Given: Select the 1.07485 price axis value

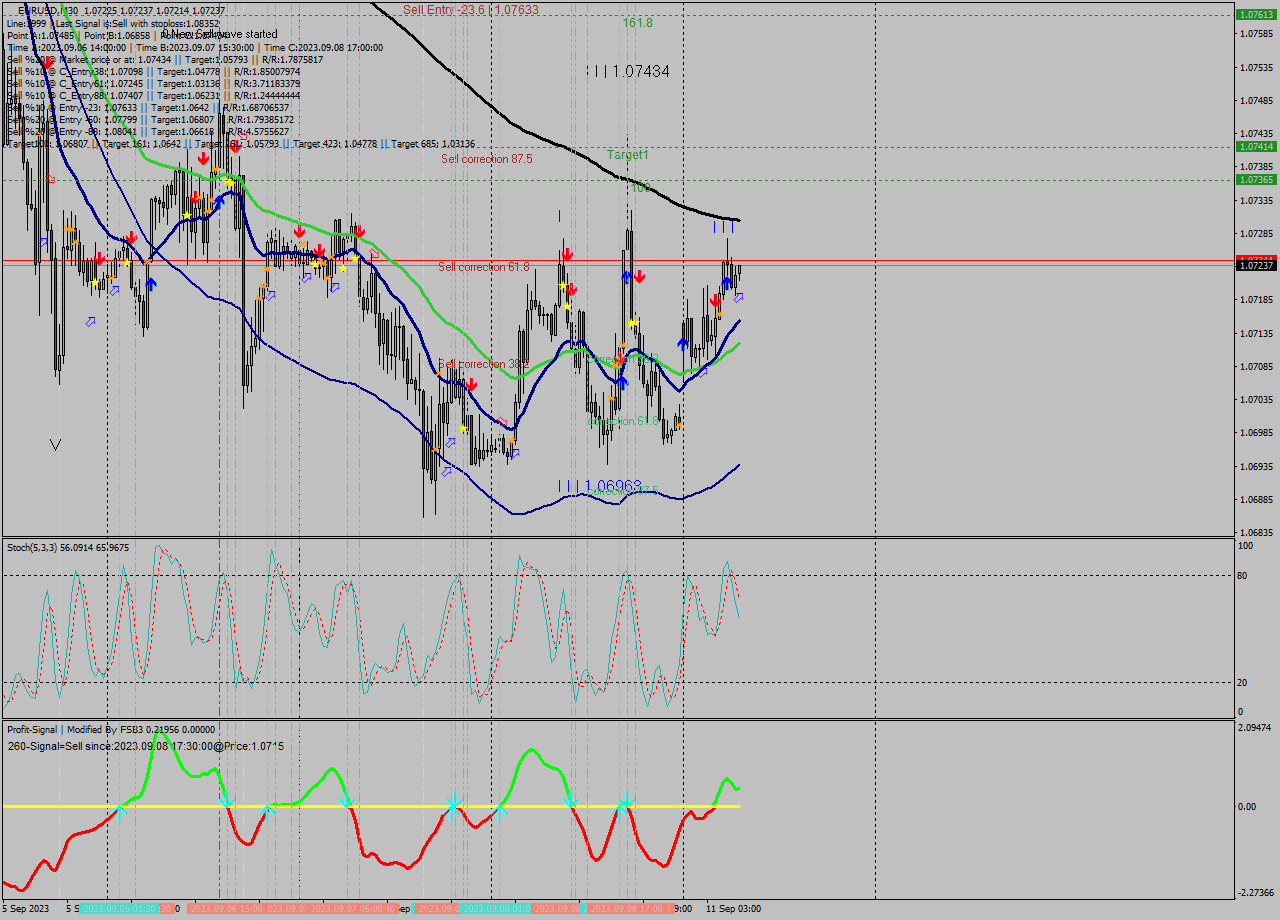Looking at the screenshot, I should tap(1255, 100).
